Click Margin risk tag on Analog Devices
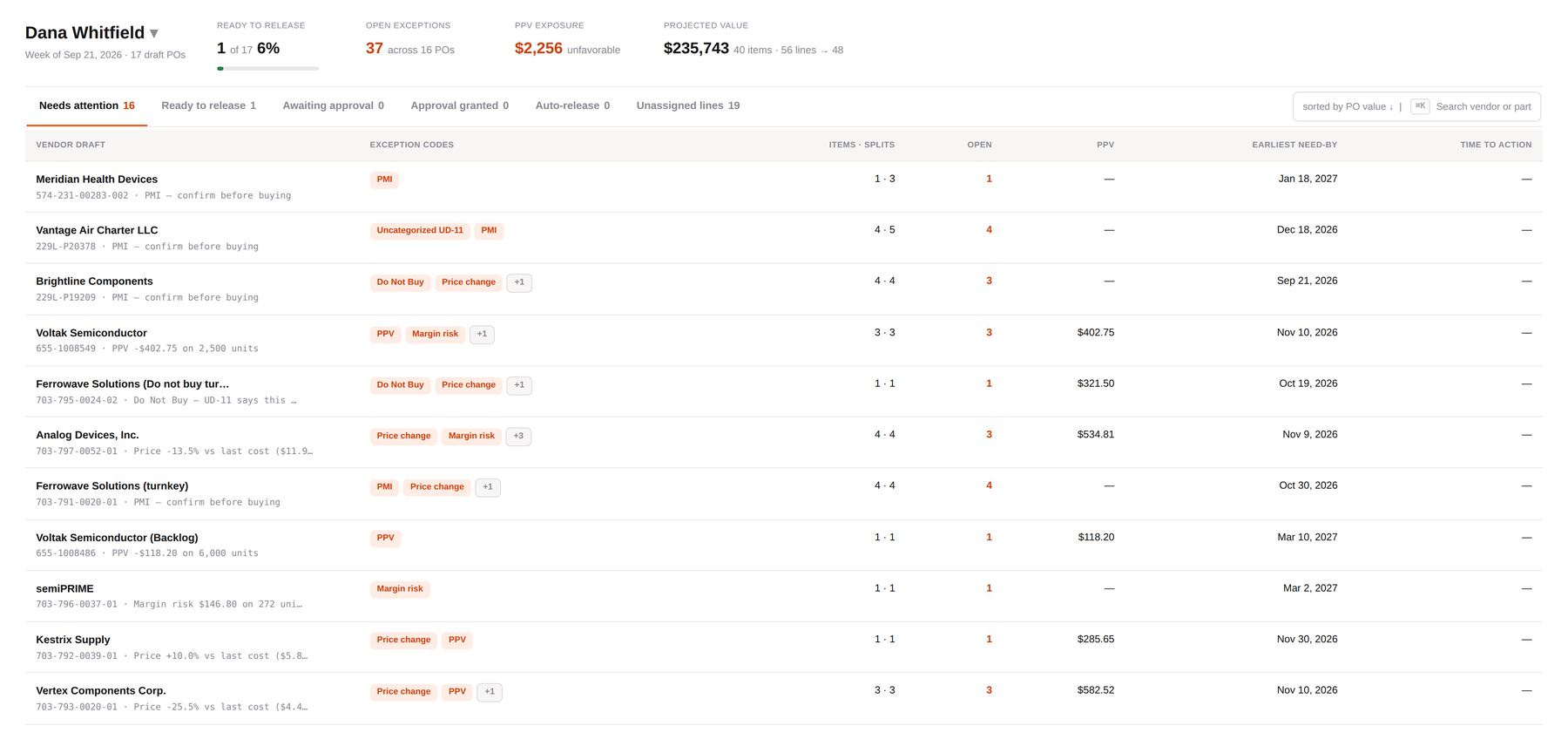1568x753 pixels. point(471,436)
